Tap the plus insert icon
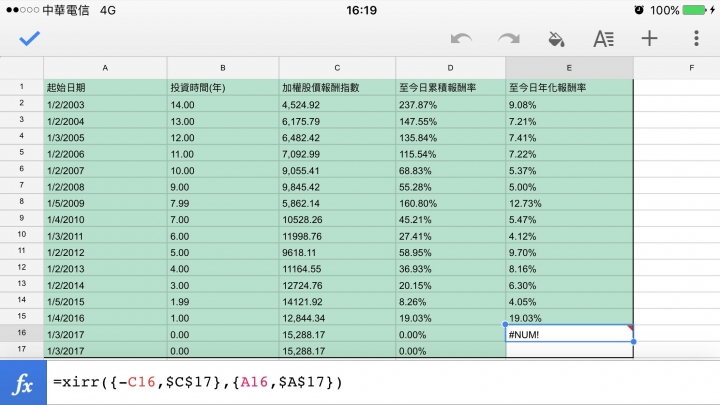Image resolution: width=720 pixels, height=405 pixels. [x=649, y=38]
